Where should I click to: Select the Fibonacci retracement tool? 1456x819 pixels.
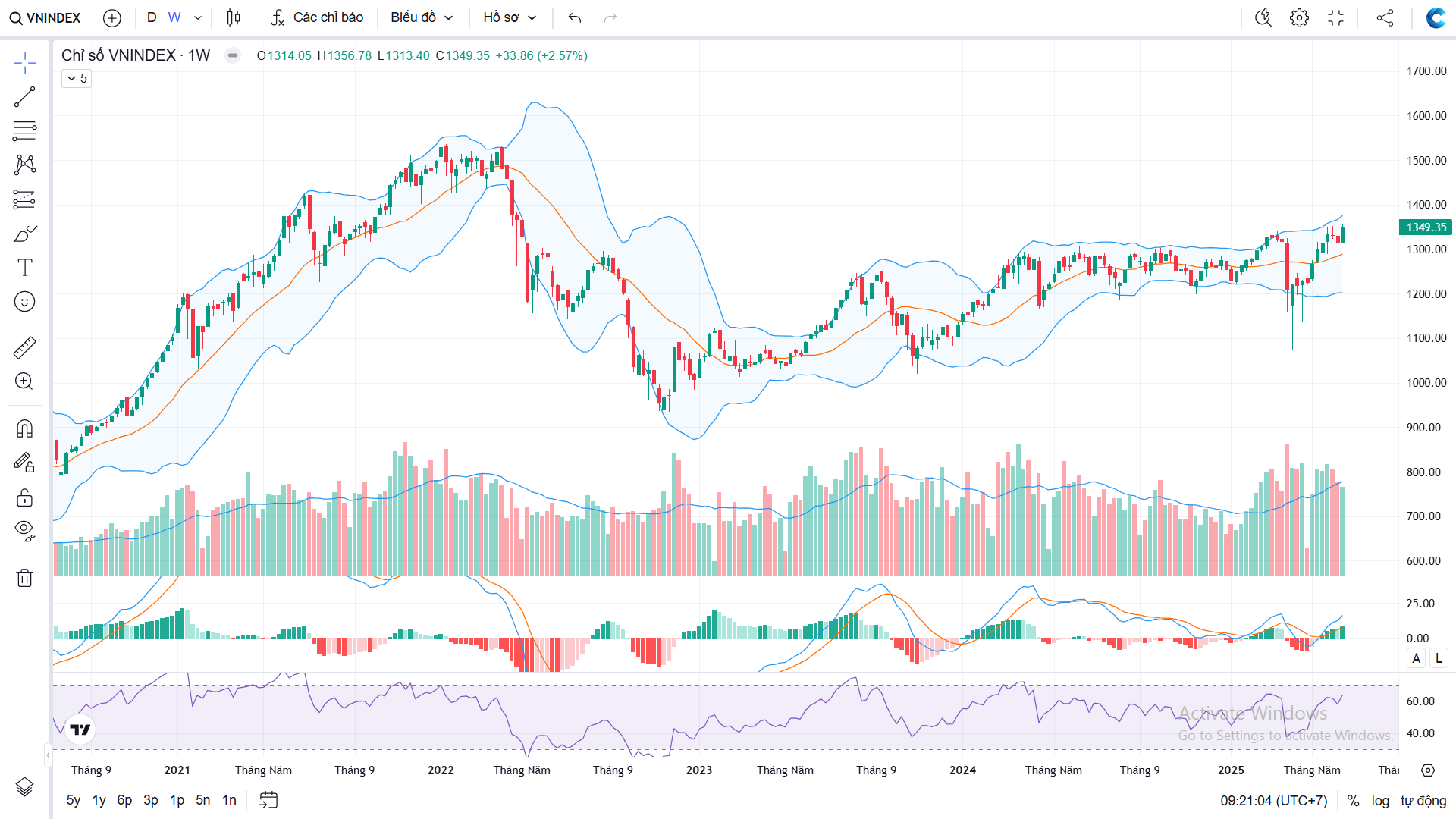coord(24,131)
